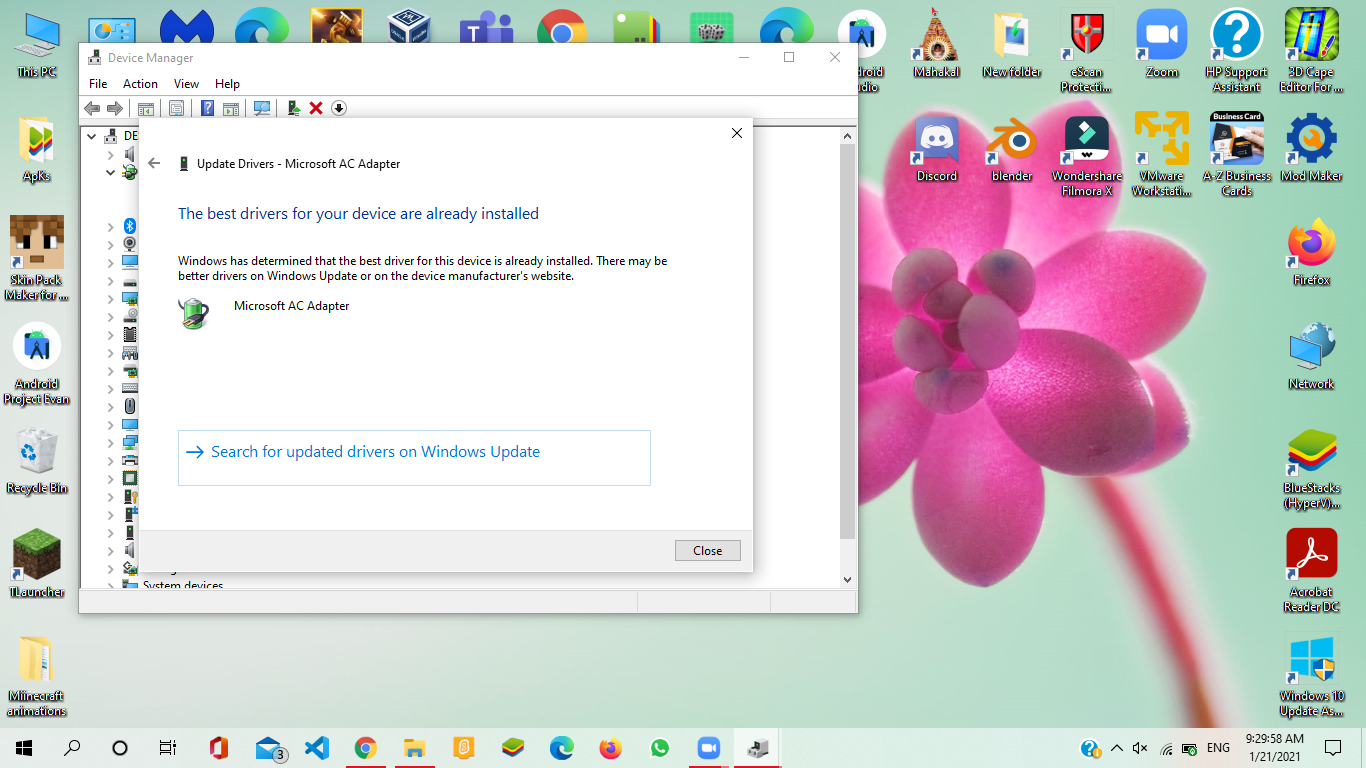Open the Help menu

coord(227,84)
